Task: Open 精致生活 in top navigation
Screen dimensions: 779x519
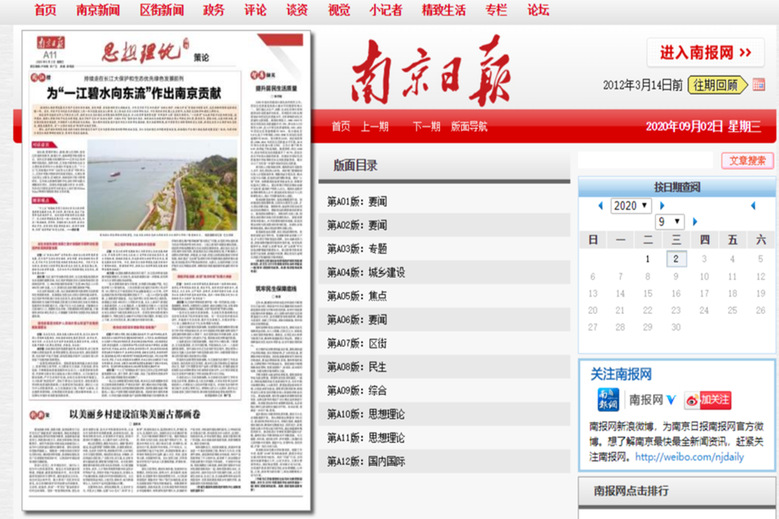Action: click(444, 9)
